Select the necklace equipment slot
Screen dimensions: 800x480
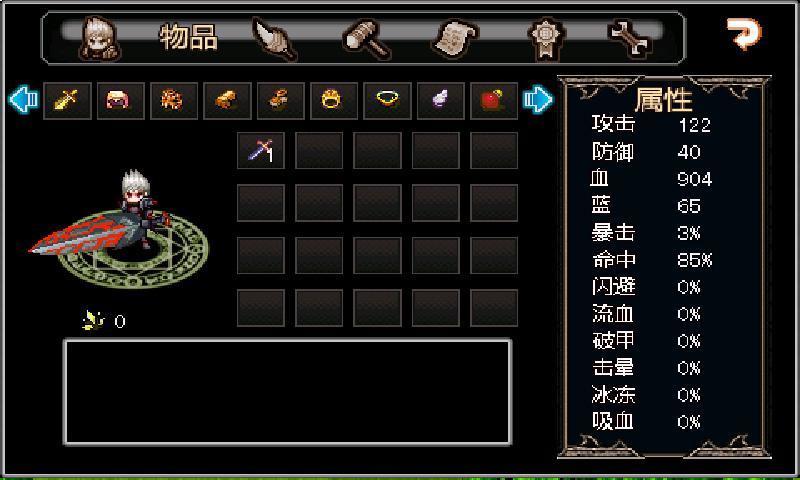pyautogui.click(x=387, y=100)
